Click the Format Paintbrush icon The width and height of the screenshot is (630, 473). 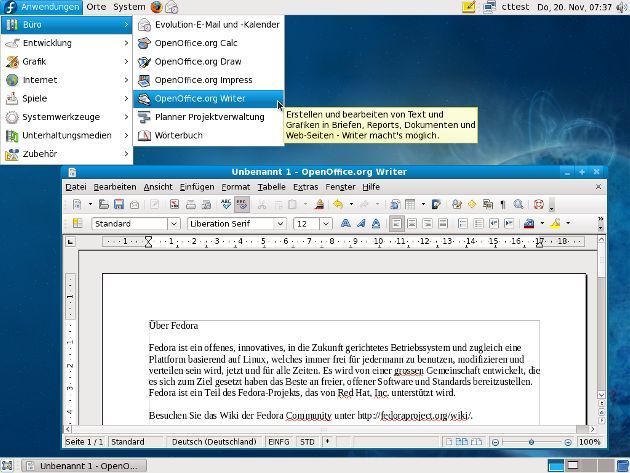[319, 205]
